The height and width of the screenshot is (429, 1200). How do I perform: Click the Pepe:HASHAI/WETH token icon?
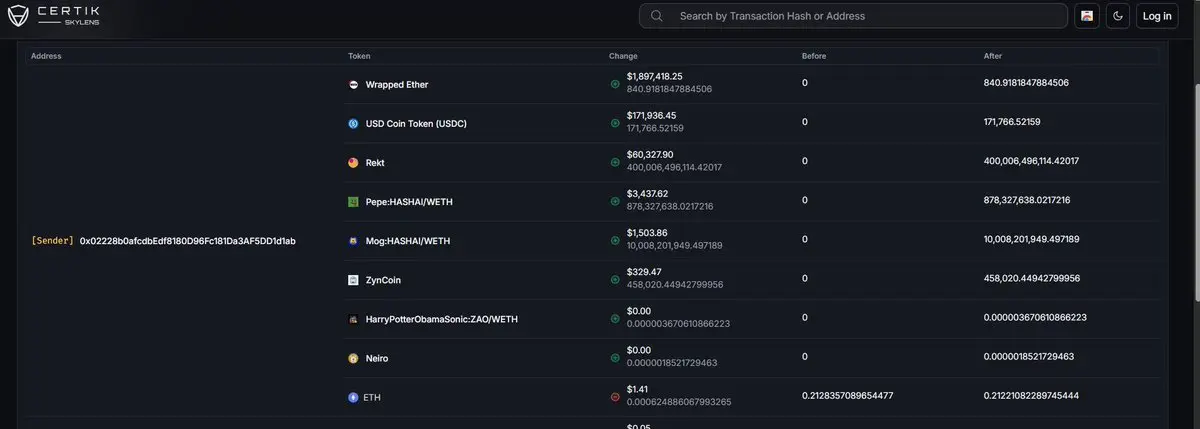(353, 202)
